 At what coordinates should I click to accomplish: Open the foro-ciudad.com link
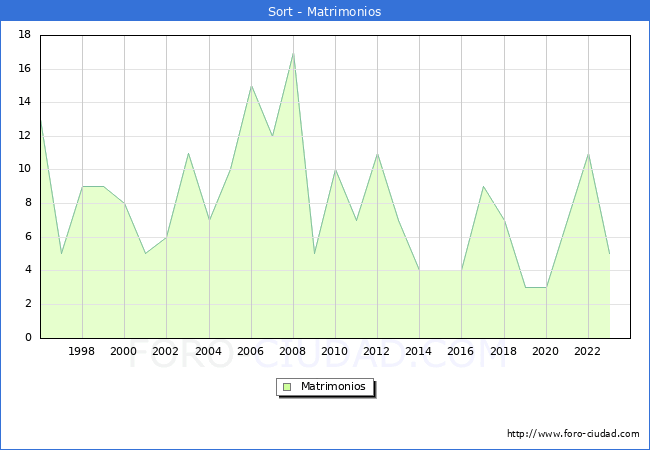click(572, 434)
